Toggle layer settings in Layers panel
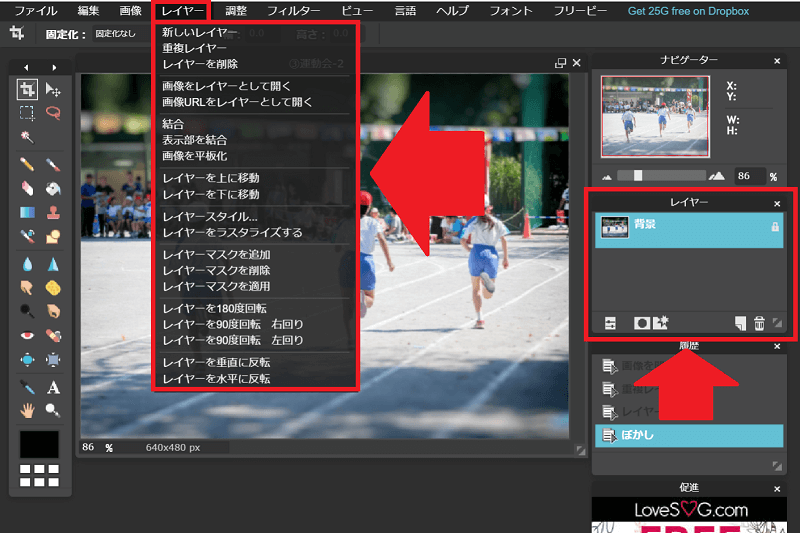The height and width of the screenshot is (533, 800). (610, 323)
